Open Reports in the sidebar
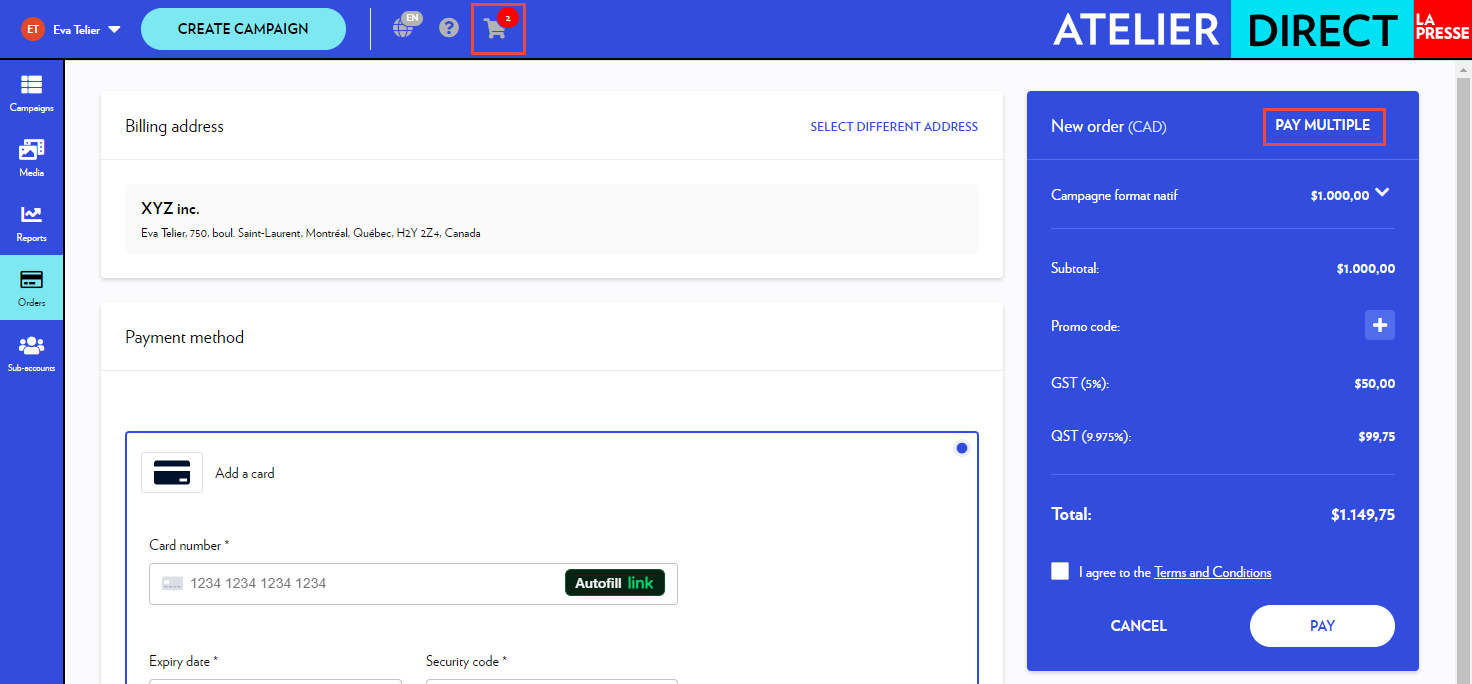 pyautogui.click(x=32, y=223)
